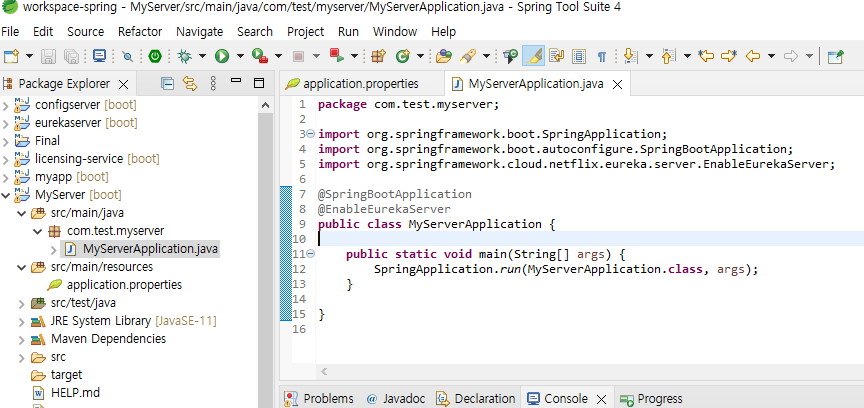Image resolution: width=864 pixels, height=408 pixels.
Task: Open the Run configurations dropdown arrow
Action: 240,56
